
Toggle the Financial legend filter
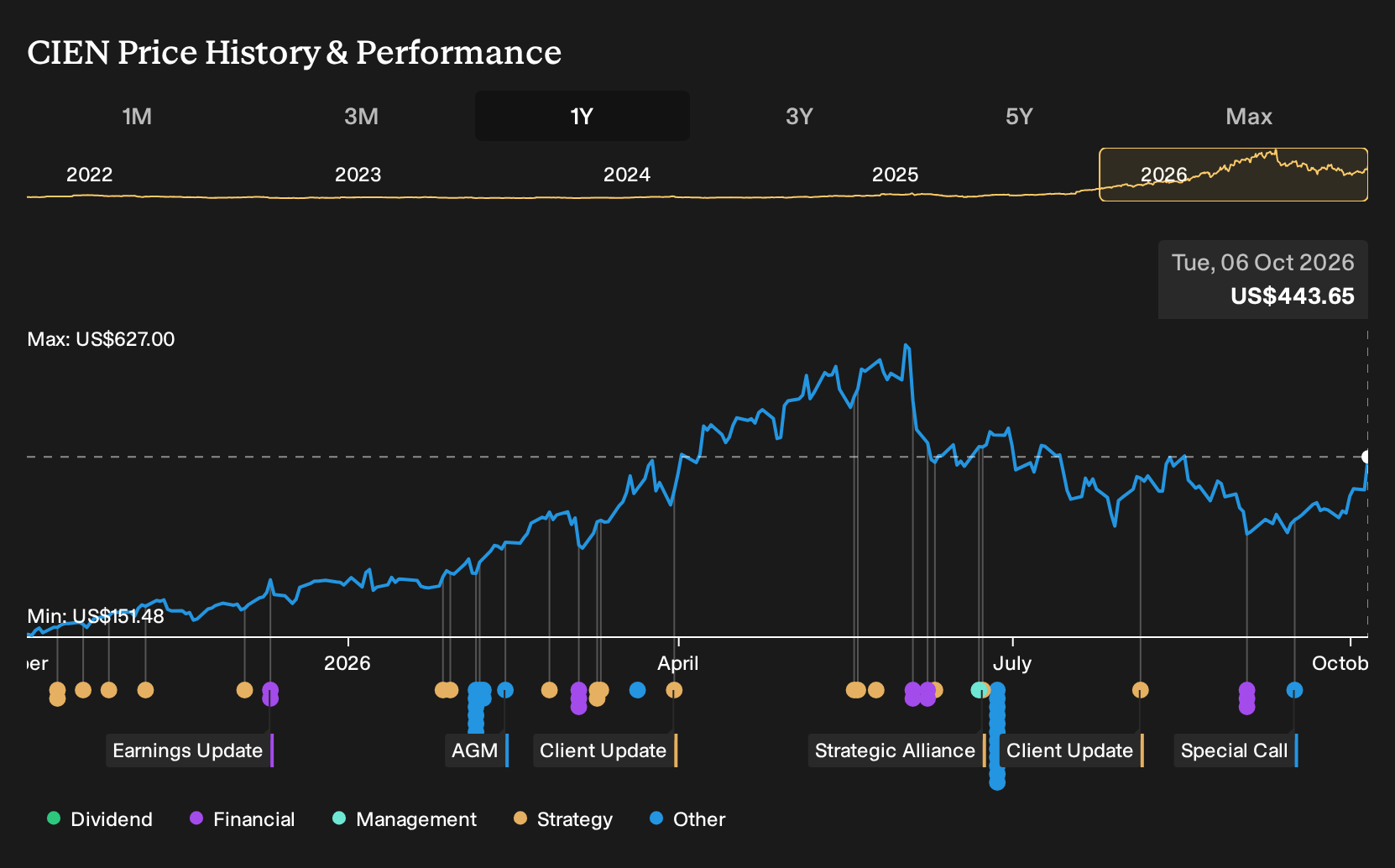point(243,819)
